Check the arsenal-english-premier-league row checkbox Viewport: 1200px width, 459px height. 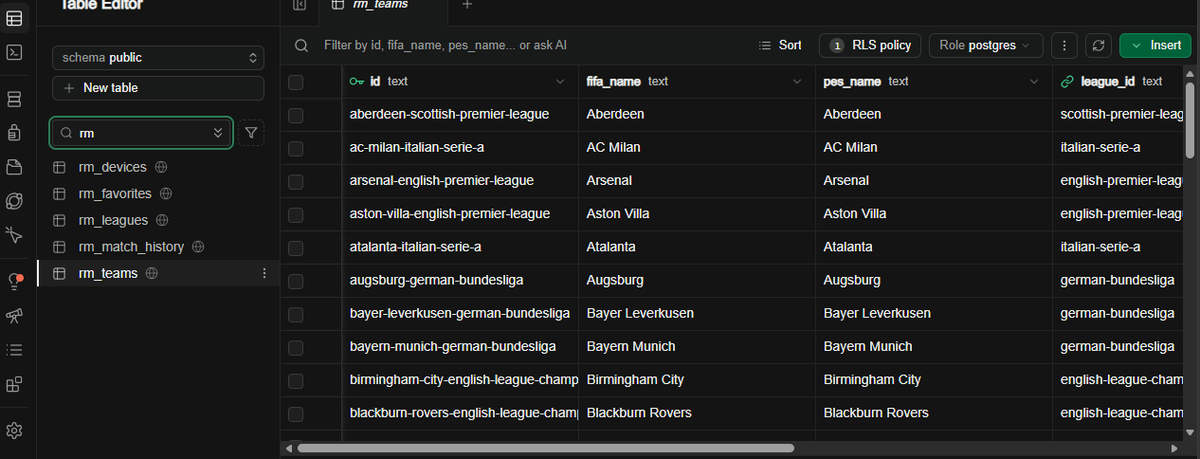(295, 181)
